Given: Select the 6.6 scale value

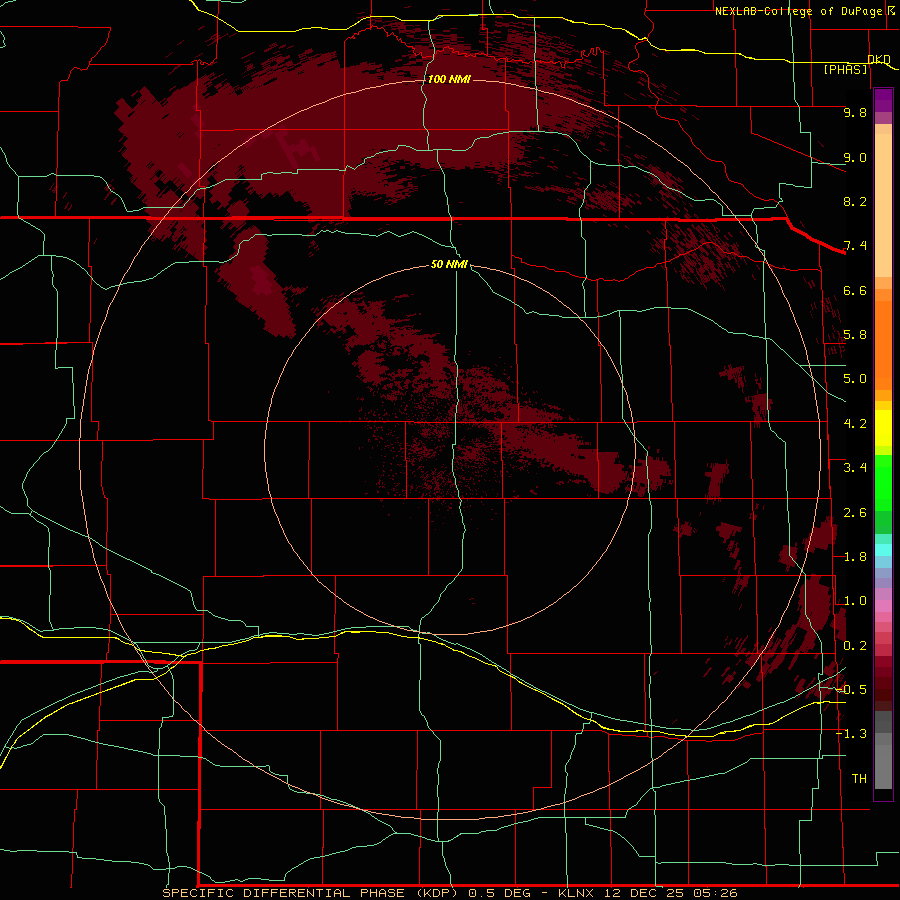Looking at the screenshot, I should [855, 290].
